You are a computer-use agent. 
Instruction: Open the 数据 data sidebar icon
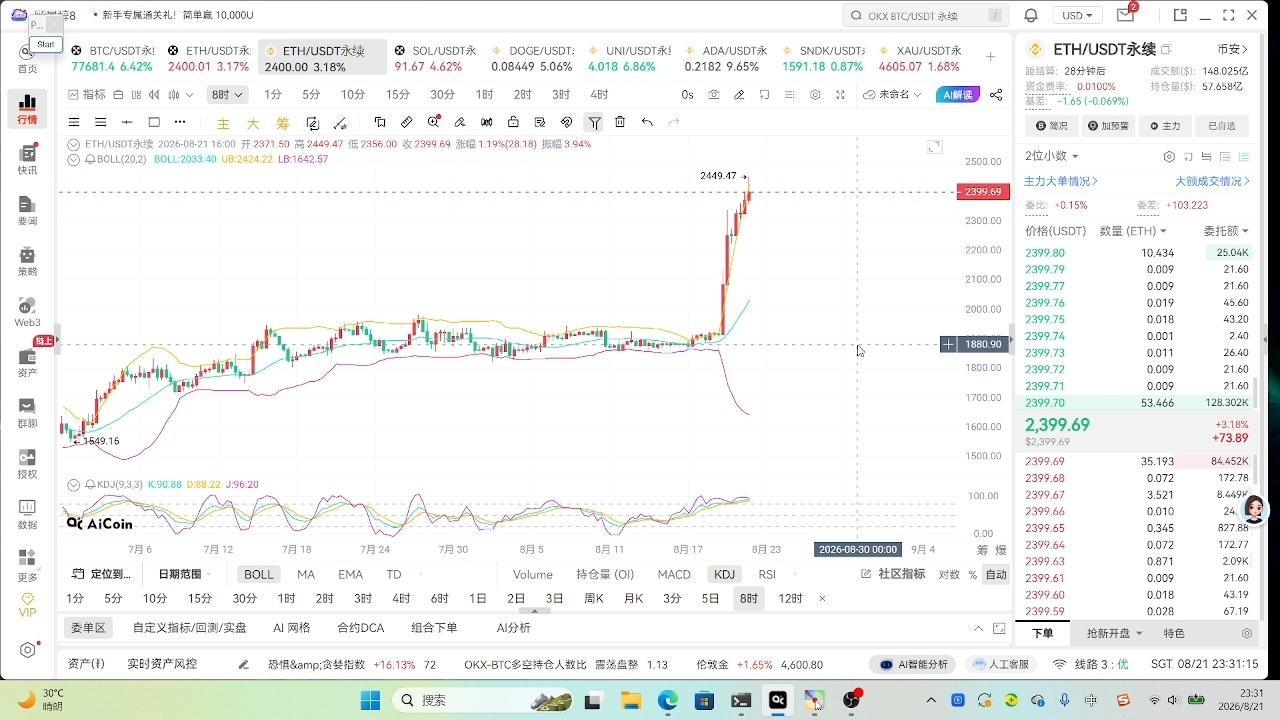click(27, 515)
